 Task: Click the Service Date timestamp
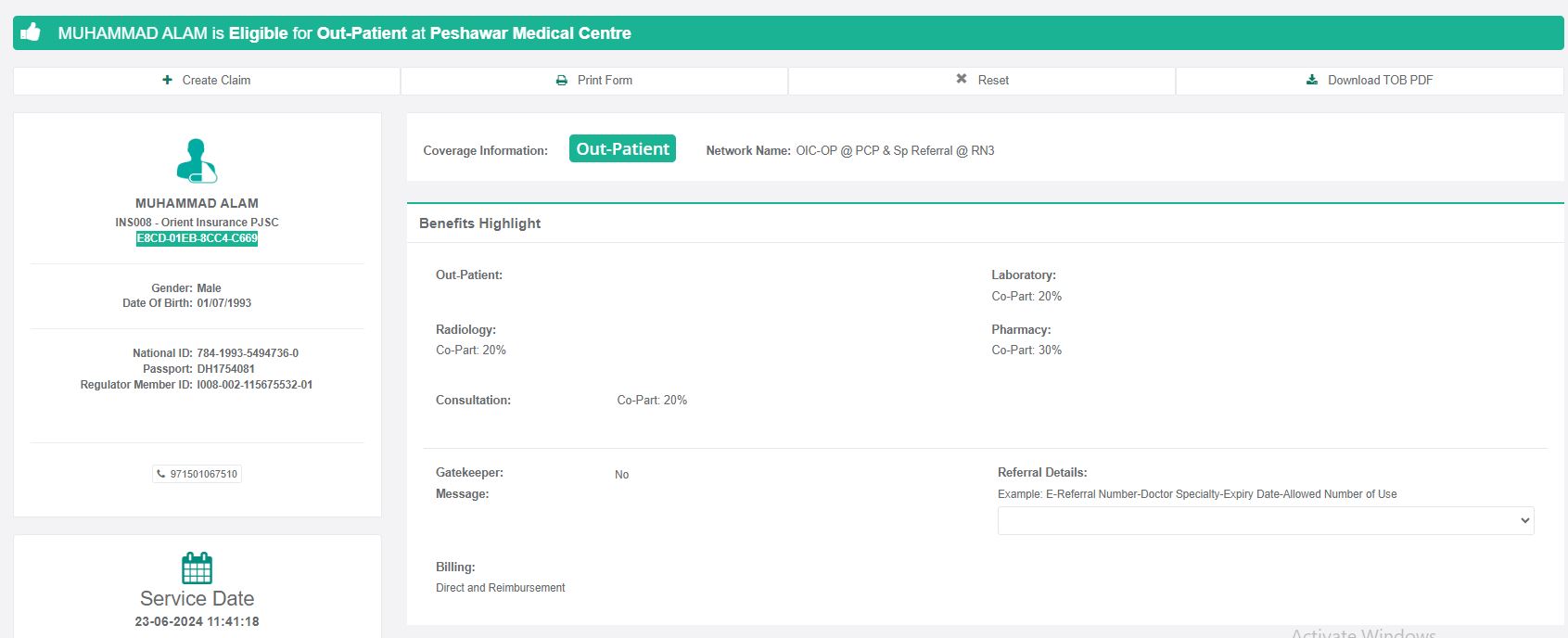point(197,621)
